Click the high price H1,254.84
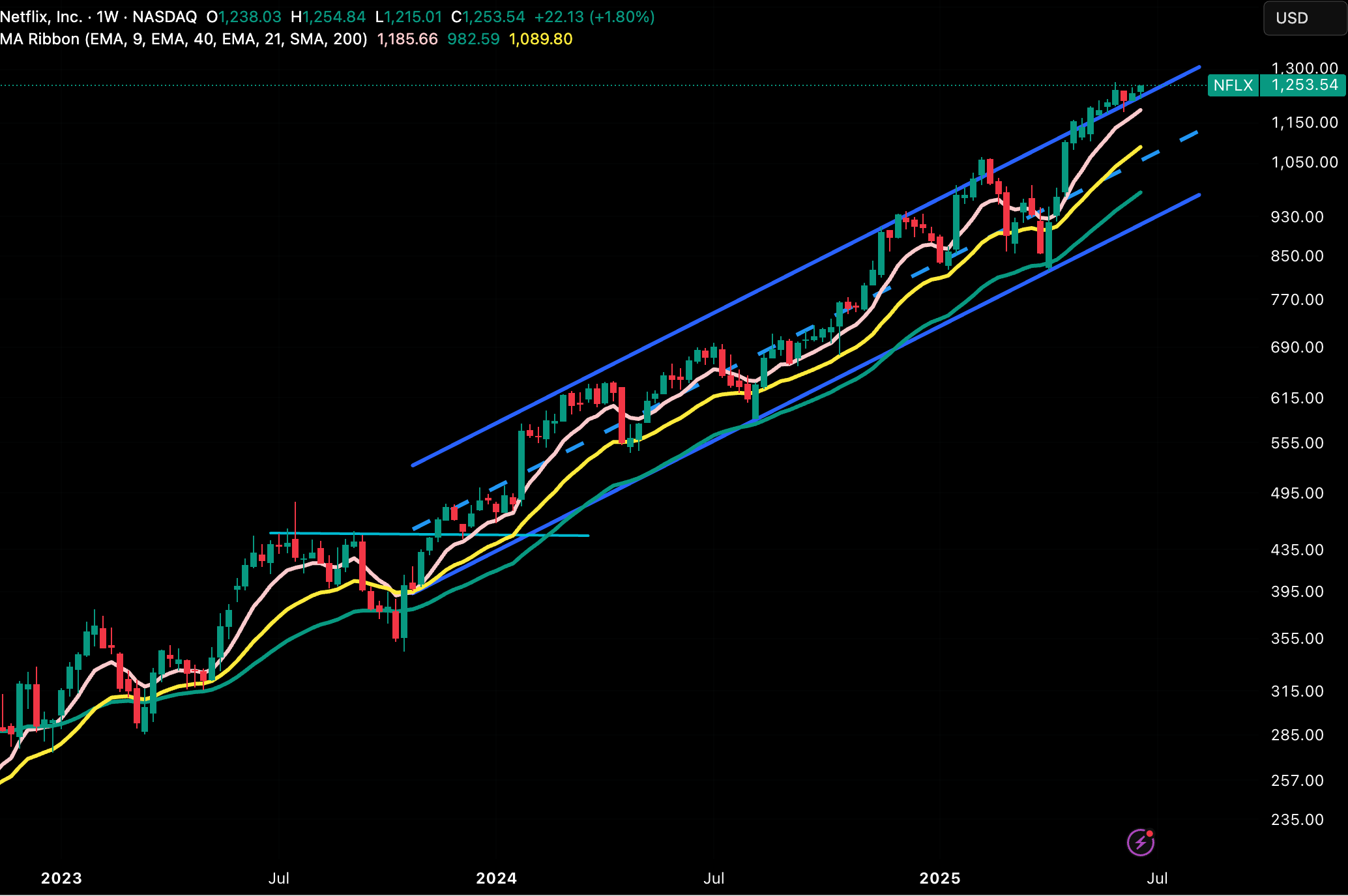 (328, 17)
